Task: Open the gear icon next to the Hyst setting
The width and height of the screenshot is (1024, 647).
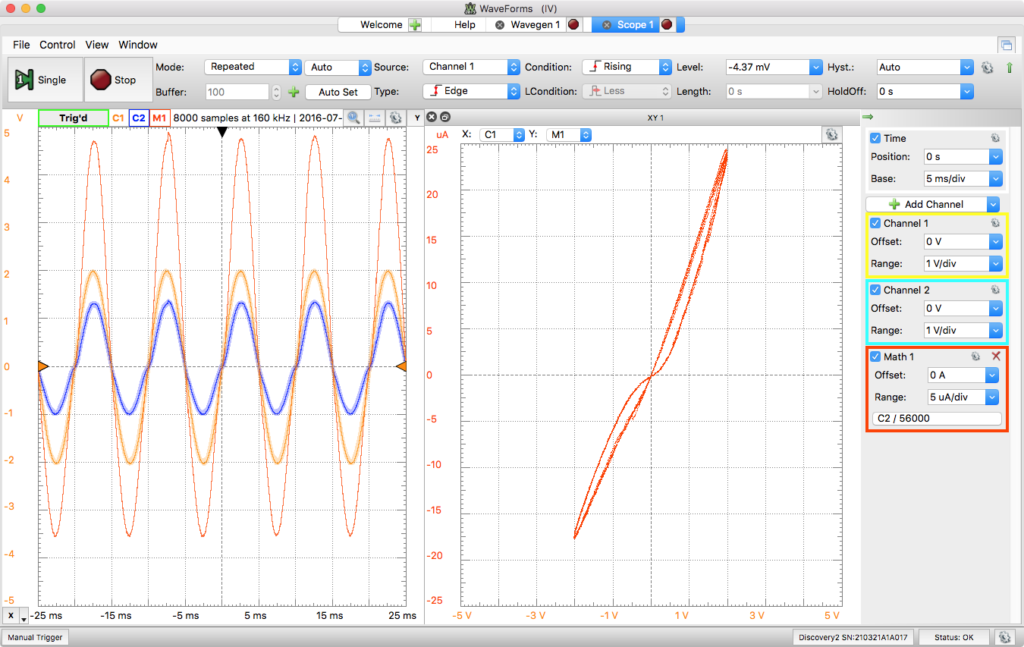Action: point(987,67)
